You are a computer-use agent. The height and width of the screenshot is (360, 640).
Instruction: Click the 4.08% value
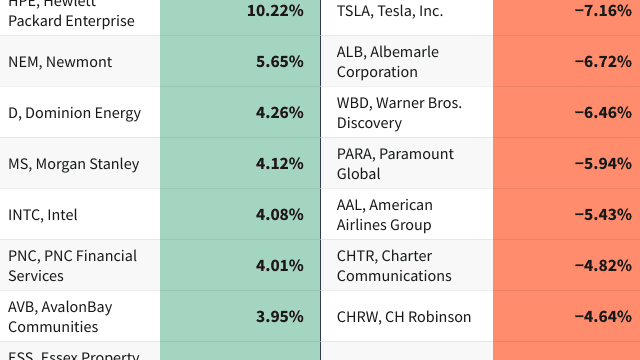280,215
